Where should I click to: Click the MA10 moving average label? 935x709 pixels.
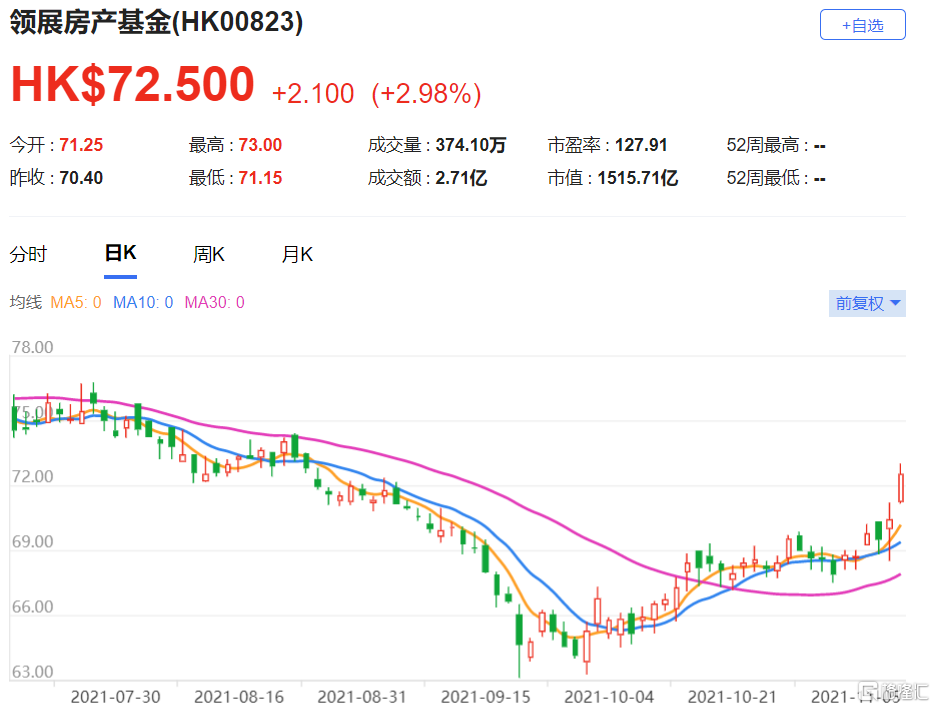coord(143,302)
